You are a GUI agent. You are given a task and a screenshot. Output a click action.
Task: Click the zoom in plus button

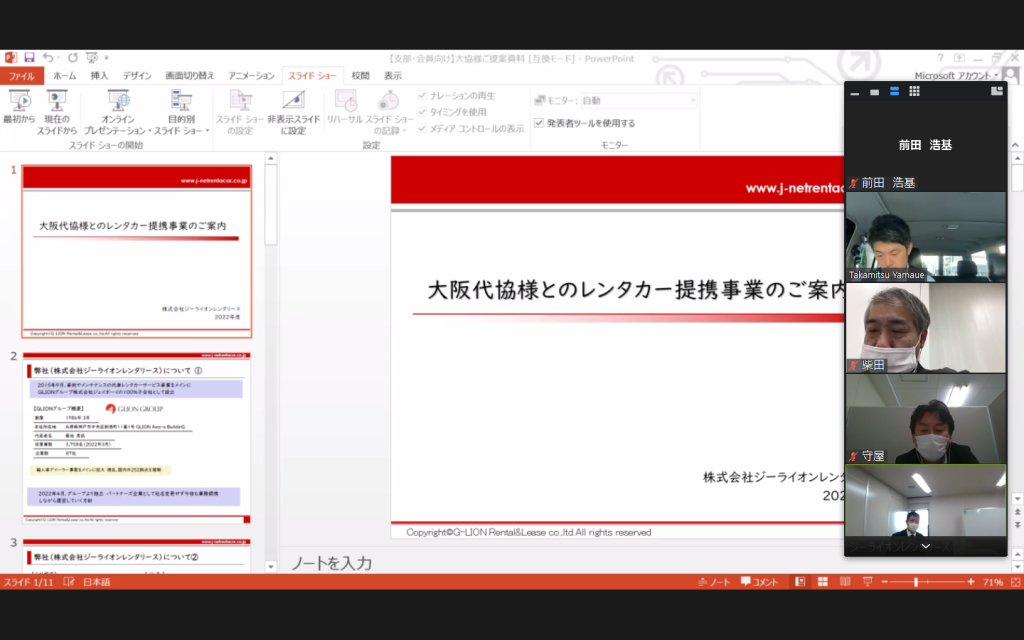click(971, 582)
